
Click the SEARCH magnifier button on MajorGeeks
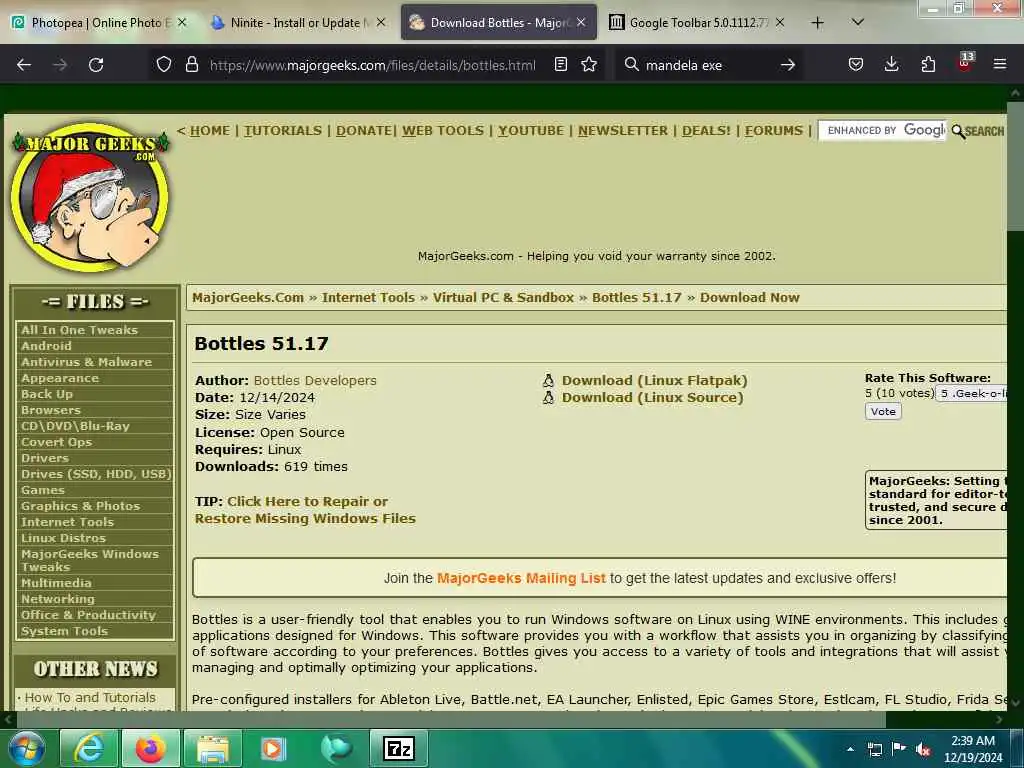978,131
